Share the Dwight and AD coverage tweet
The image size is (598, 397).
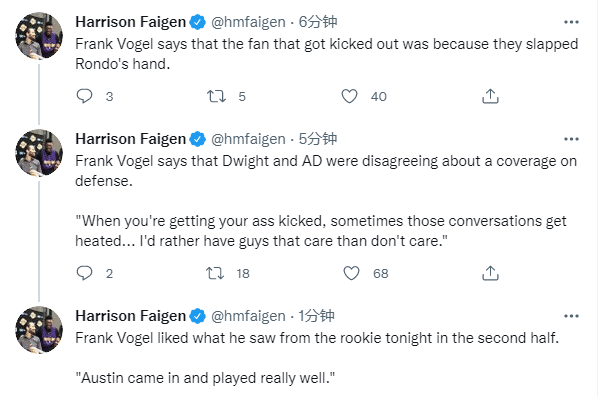coord(490,273)
